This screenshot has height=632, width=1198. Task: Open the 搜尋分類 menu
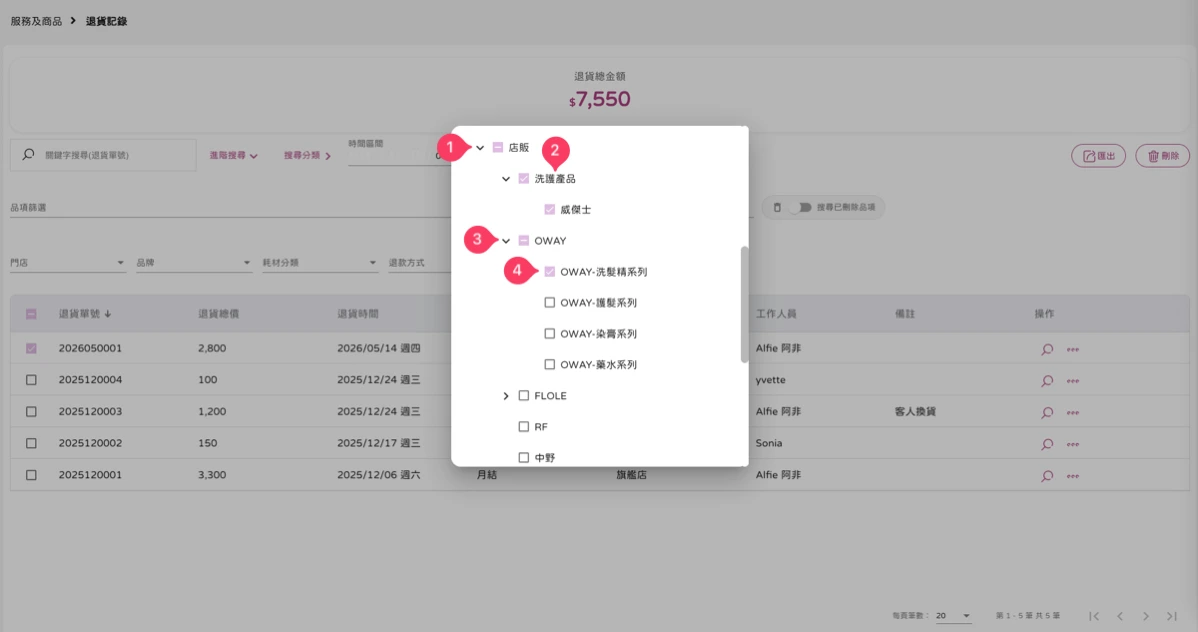pos(307,155)
